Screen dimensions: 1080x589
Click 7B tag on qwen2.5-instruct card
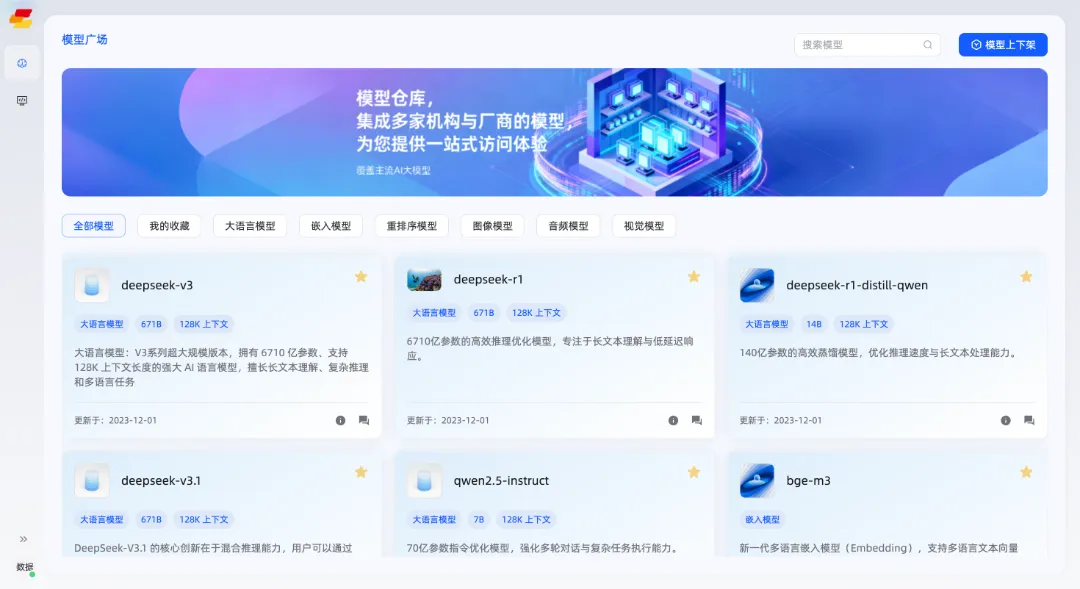tap(479, 520)
